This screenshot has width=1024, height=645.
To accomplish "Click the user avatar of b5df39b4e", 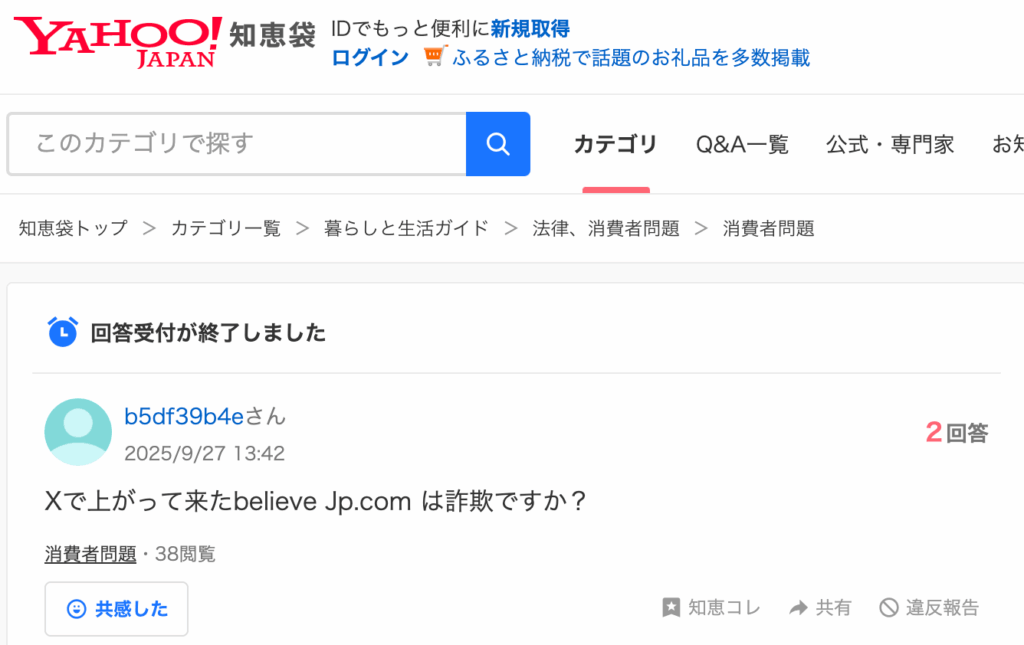I will tap(78, 432).
